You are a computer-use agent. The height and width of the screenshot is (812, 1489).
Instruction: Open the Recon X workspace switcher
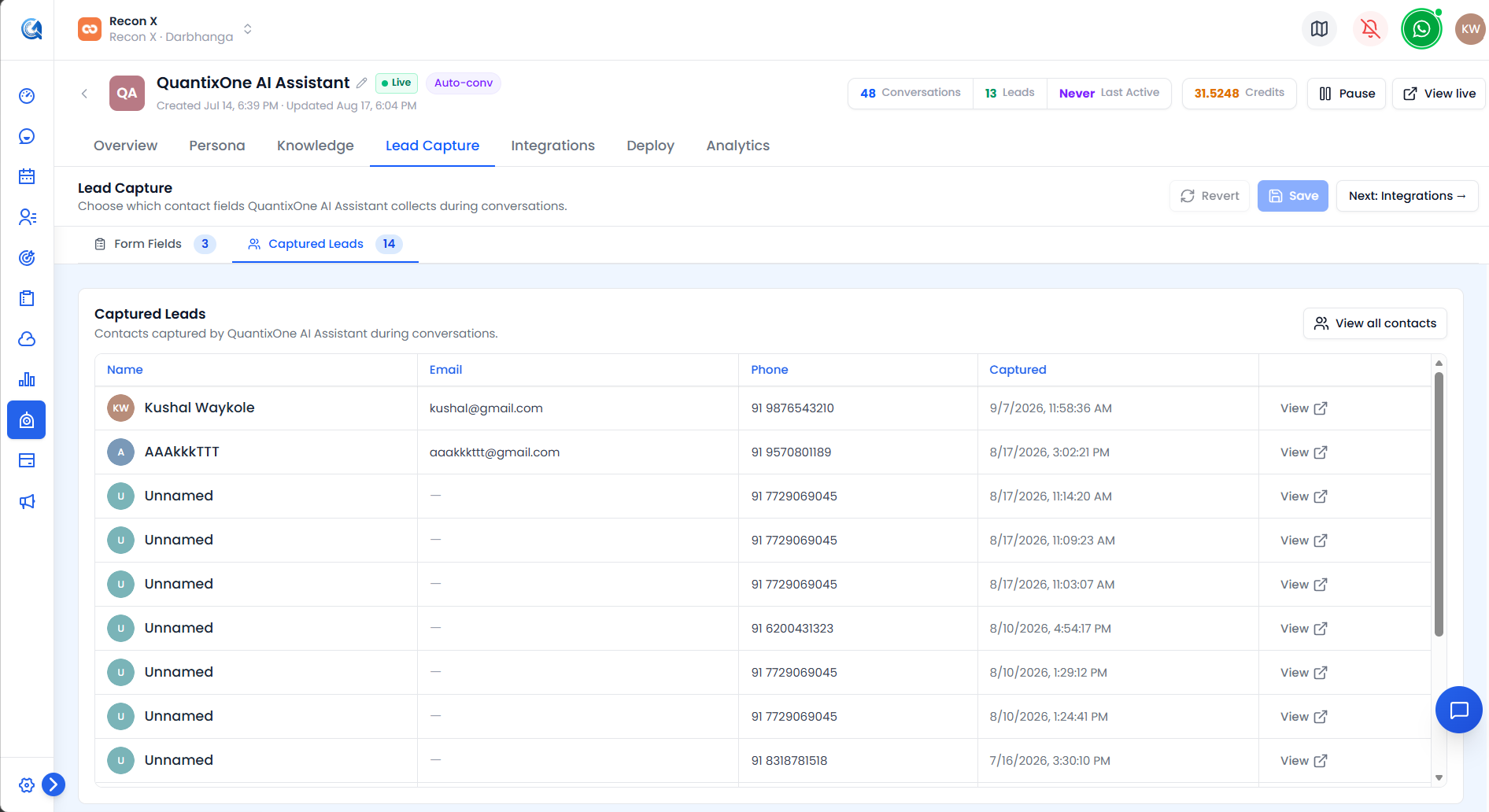(x=165, y=29)
